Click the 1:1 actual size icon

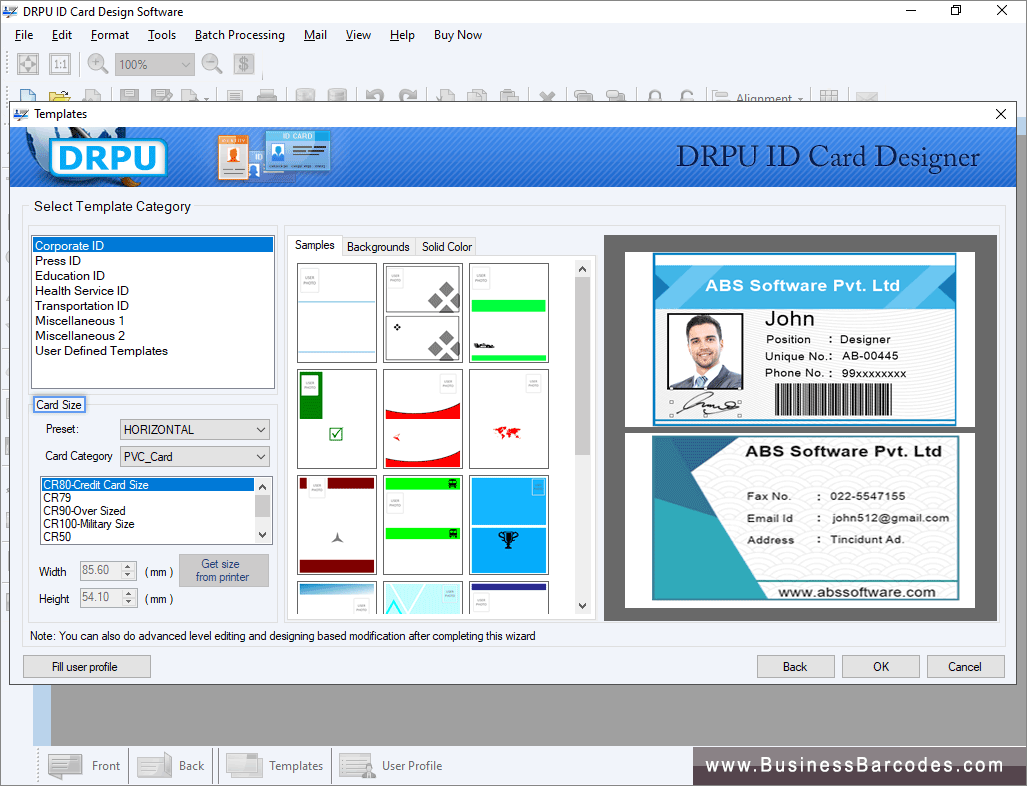click(60, 63)
